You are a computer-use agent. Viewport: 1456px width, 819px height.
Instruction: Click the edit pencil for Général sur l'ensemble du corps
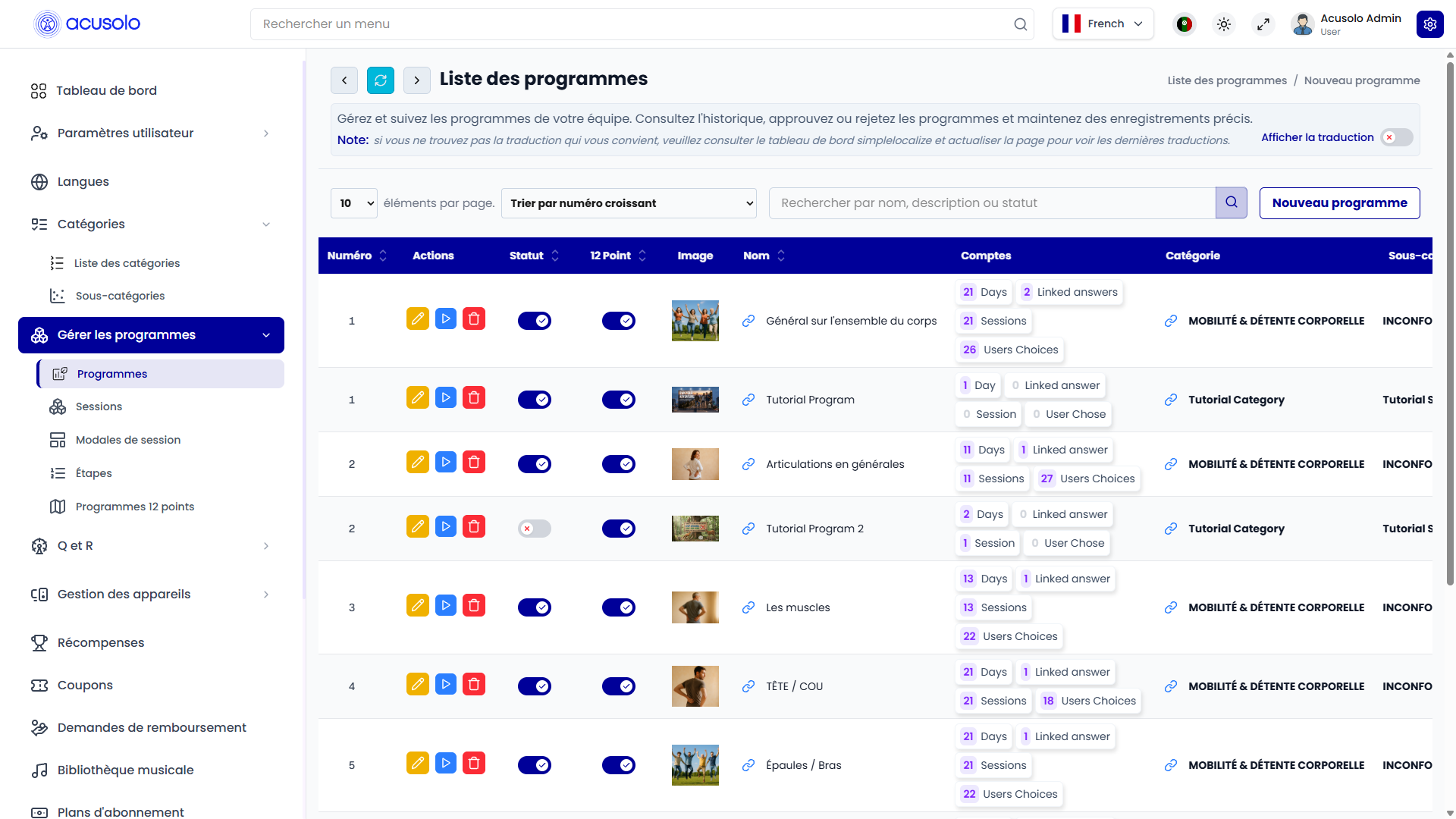click(x=418, y=319)
